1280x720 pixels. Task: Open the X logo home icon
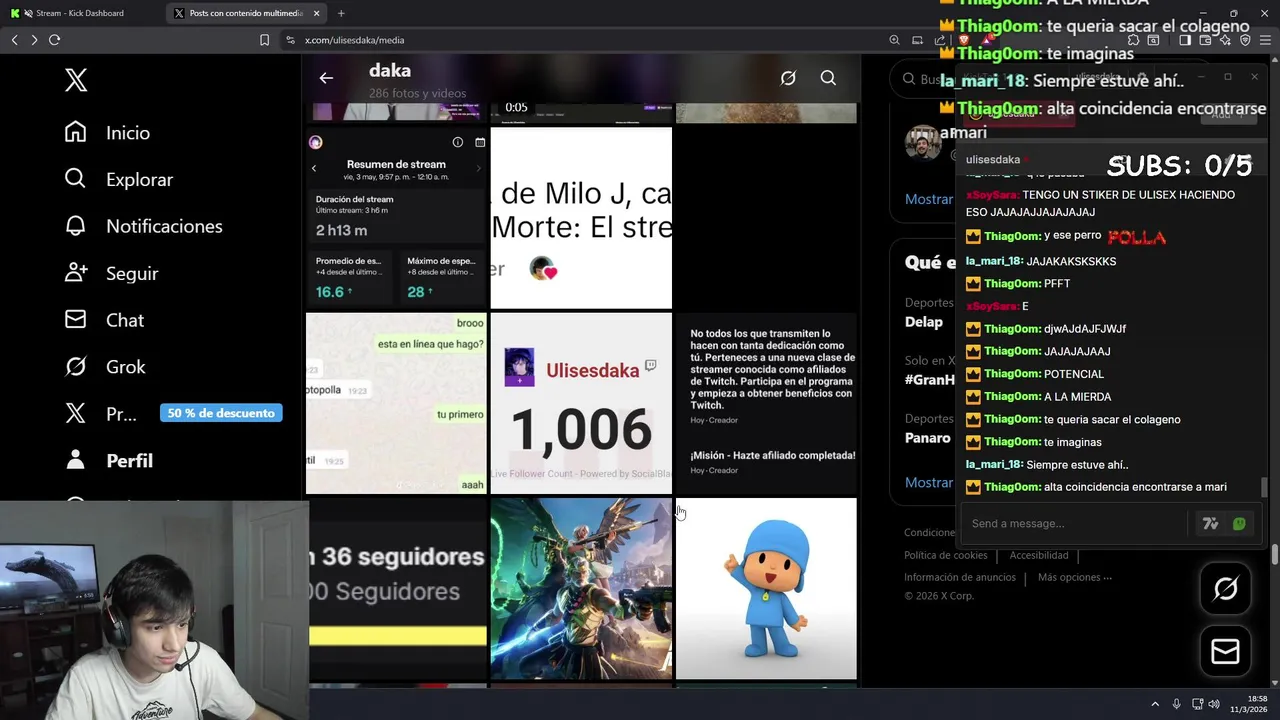pos(76,80)
